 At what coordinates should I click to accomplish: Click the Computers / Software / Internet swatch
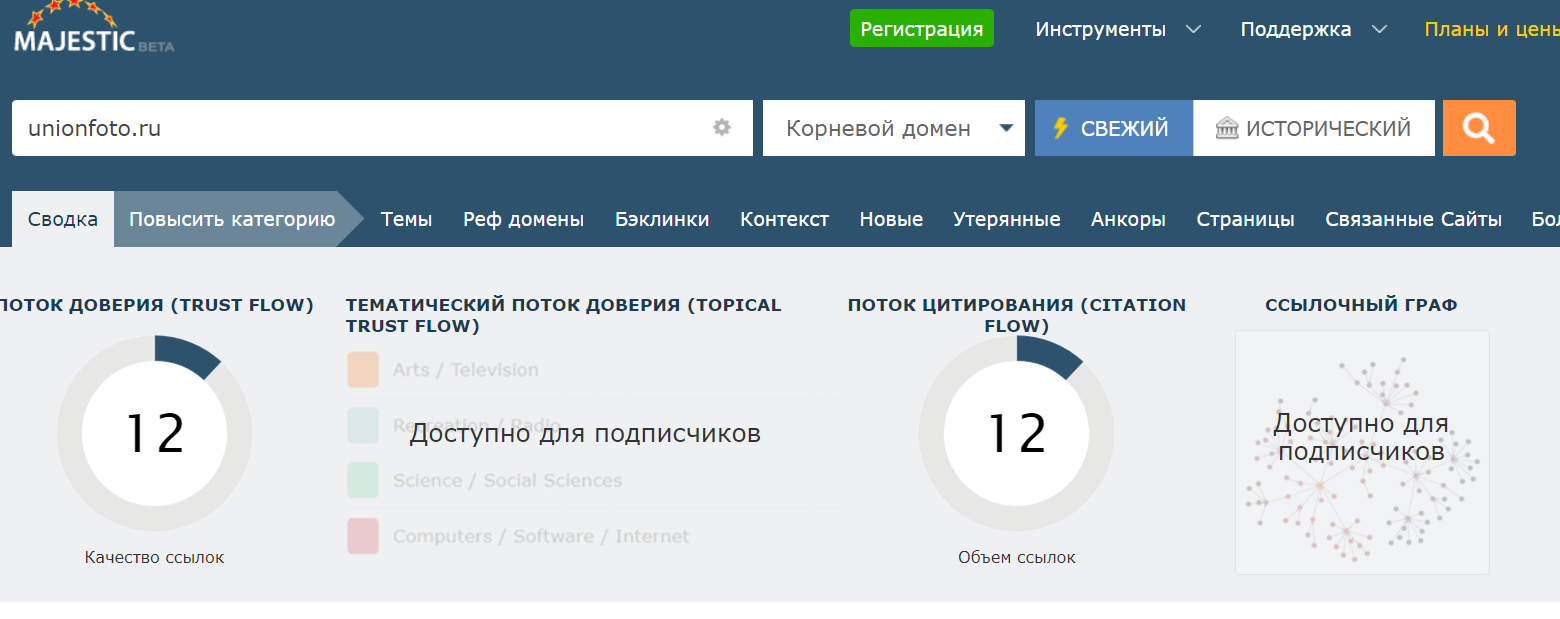click(x=362, y=536)
